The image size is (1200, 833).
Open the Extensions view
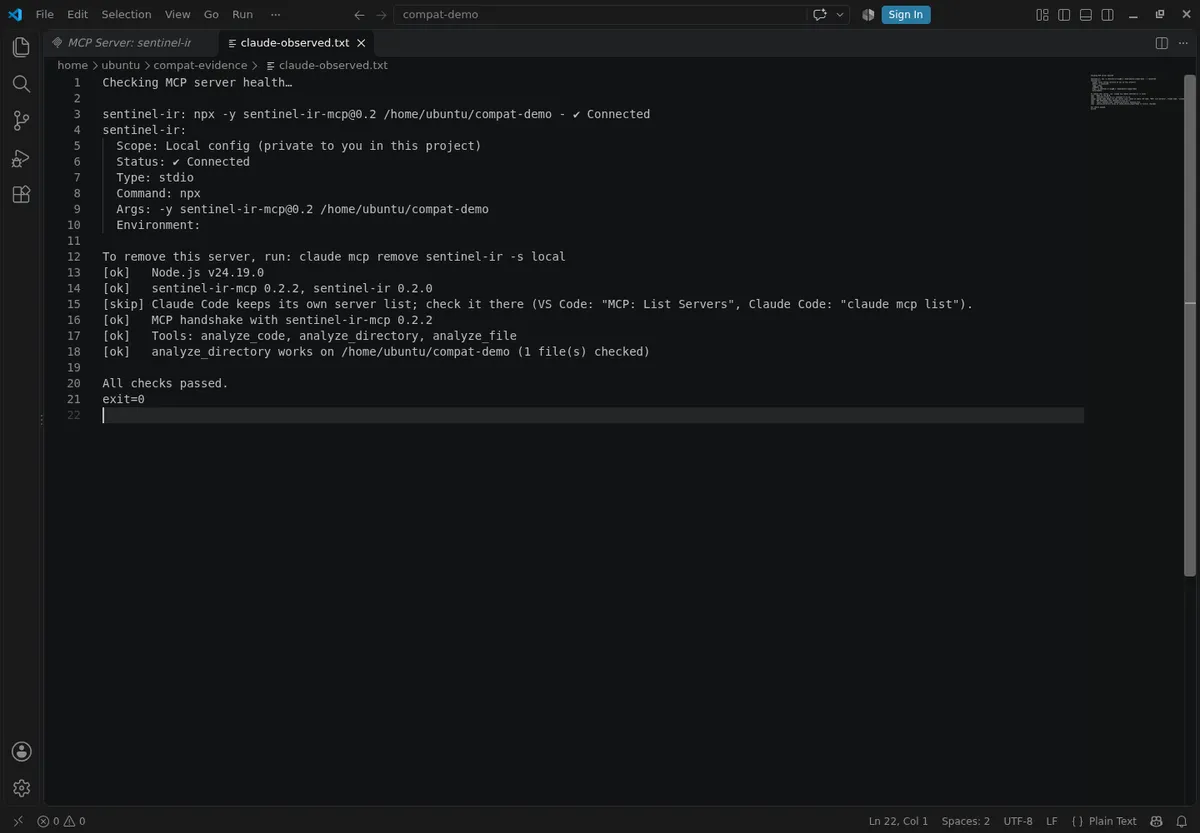[x=21, y=195]
